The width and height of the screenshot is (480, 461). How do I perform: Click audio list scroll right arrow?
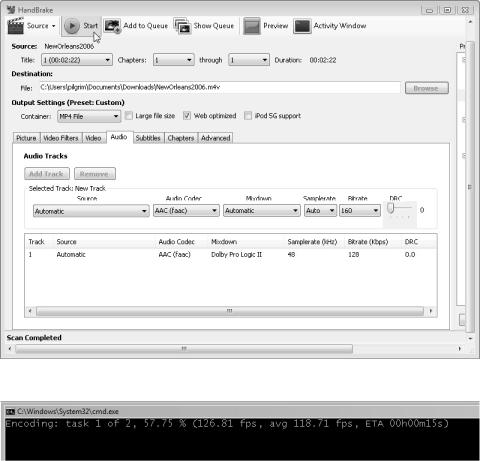click(x=431, y=311)
